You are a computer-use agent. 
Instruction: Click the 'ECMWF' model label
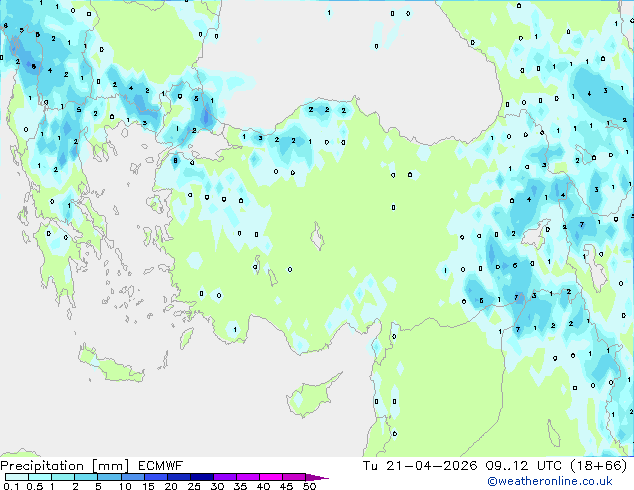click(x=160, y=466)
